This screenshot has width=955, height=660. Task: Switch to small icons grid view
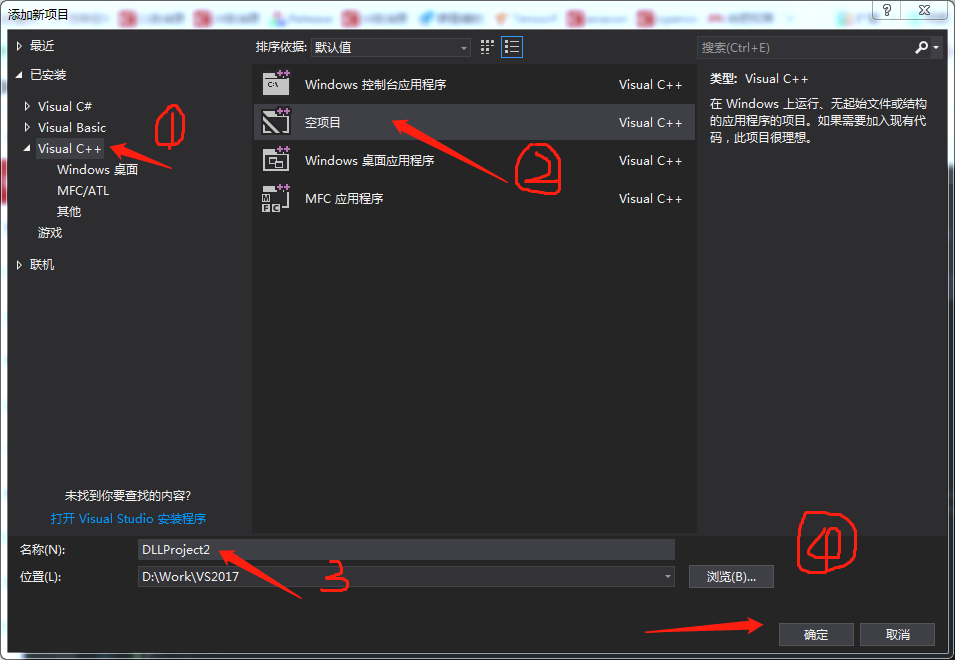click(487, 47)
